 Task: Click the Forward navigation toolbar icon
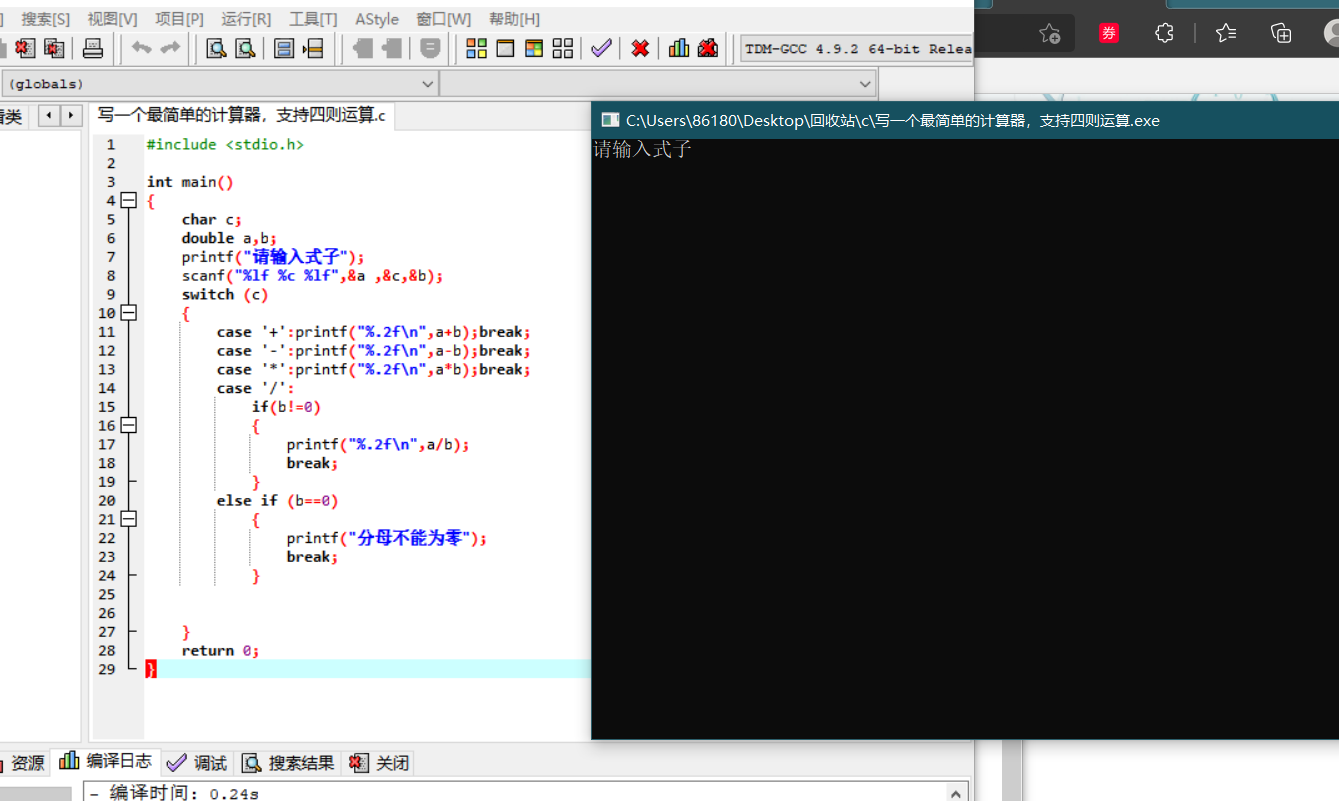point(391,48)
